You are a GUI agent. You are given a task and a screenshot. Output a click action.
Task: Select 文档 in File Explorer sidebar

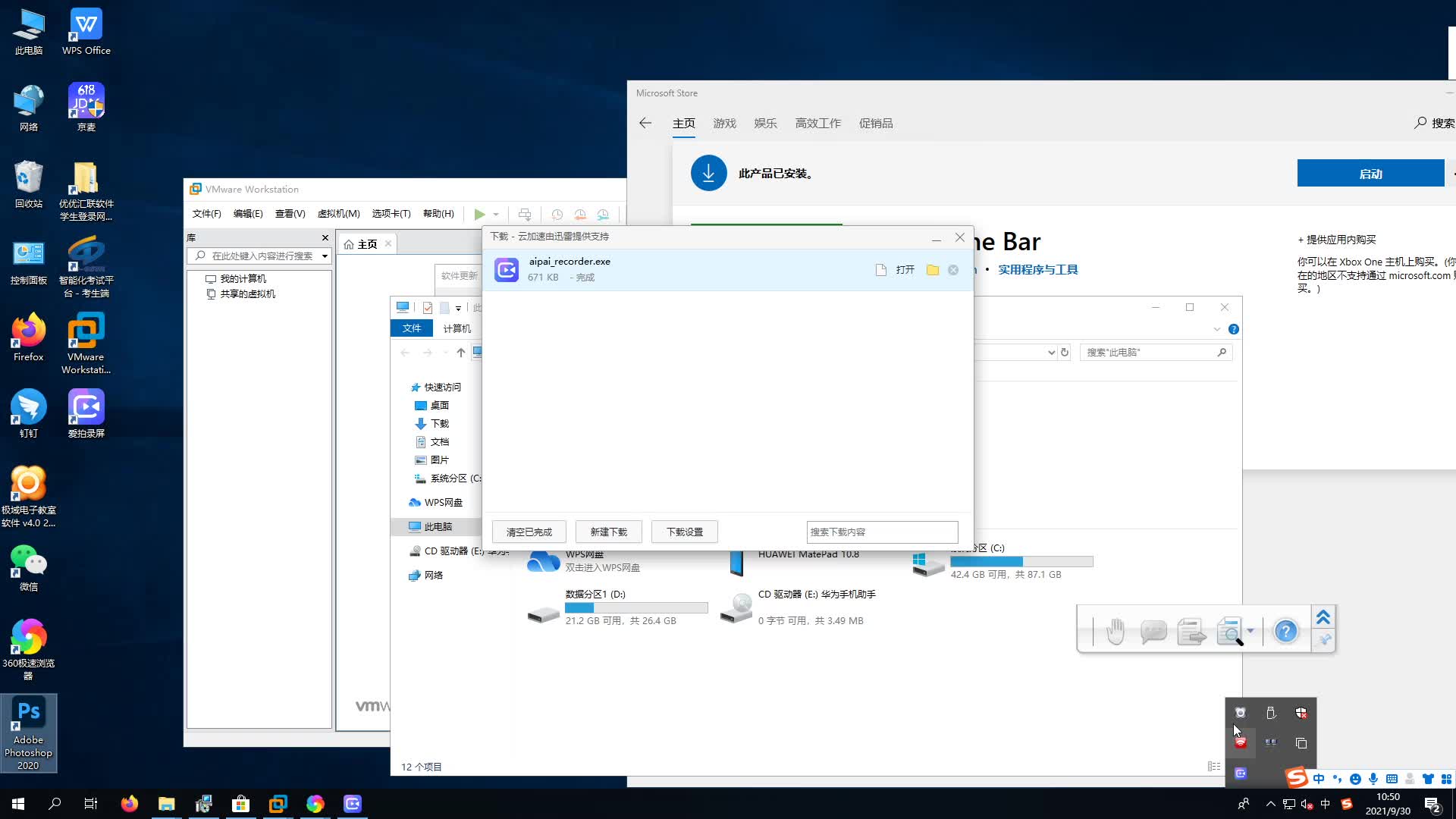439,442
